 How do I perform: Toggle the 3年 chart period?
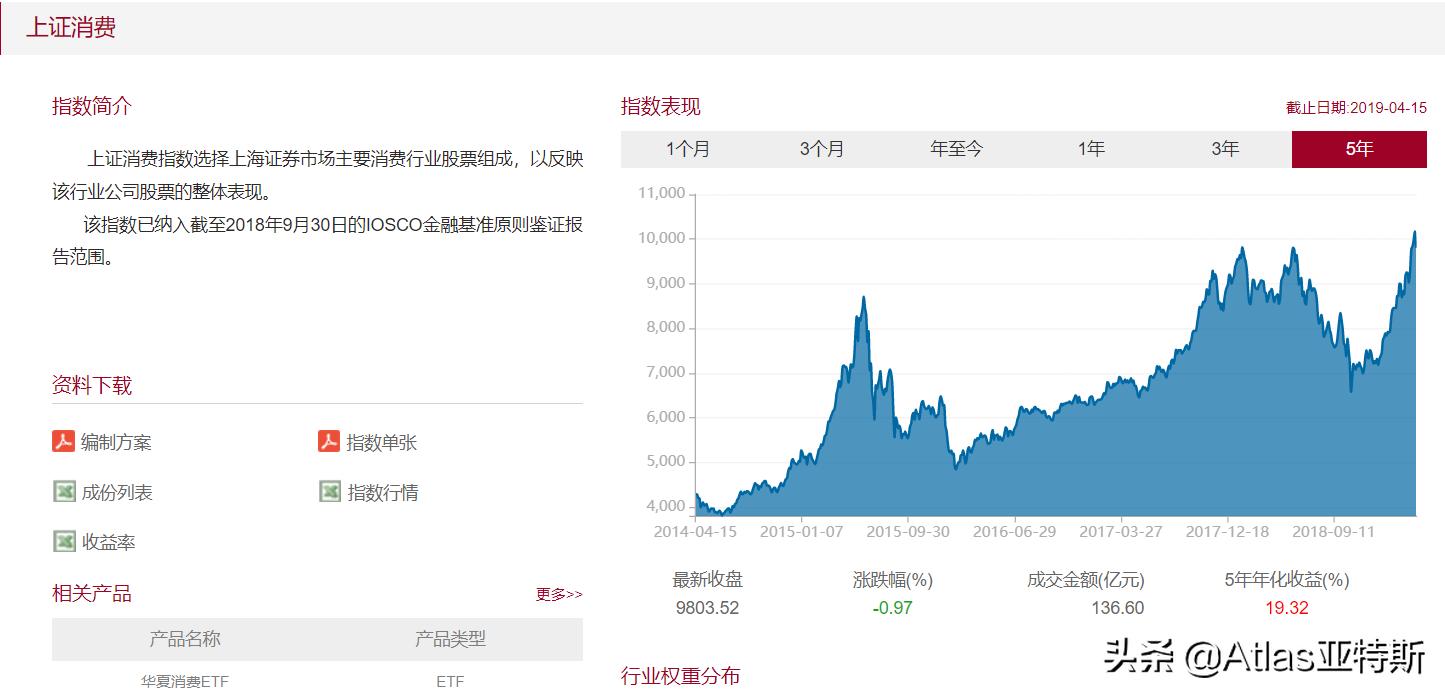coord(1224,147)
